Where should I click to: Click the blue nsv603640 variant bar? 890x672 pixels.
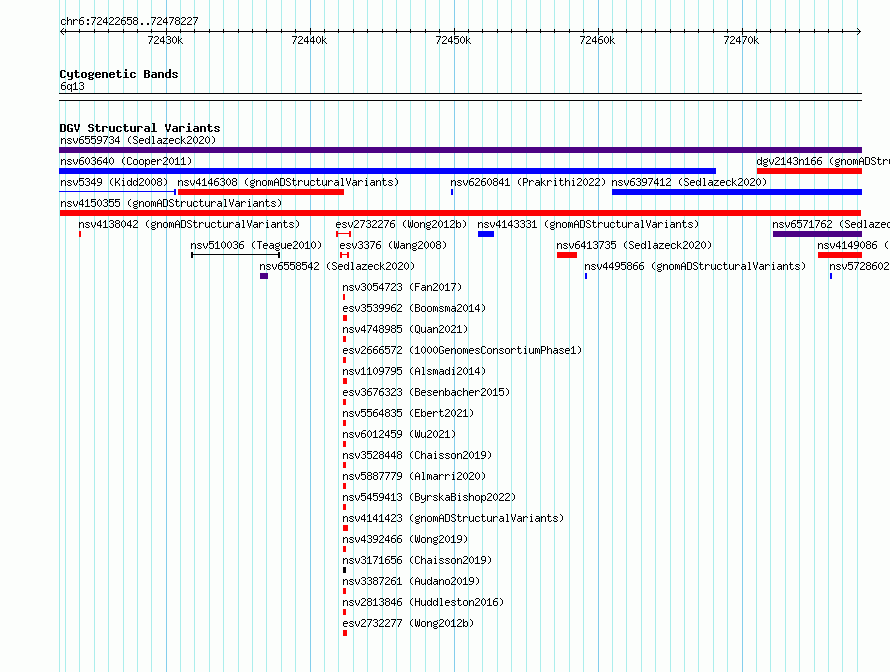[x=387, y=171]
